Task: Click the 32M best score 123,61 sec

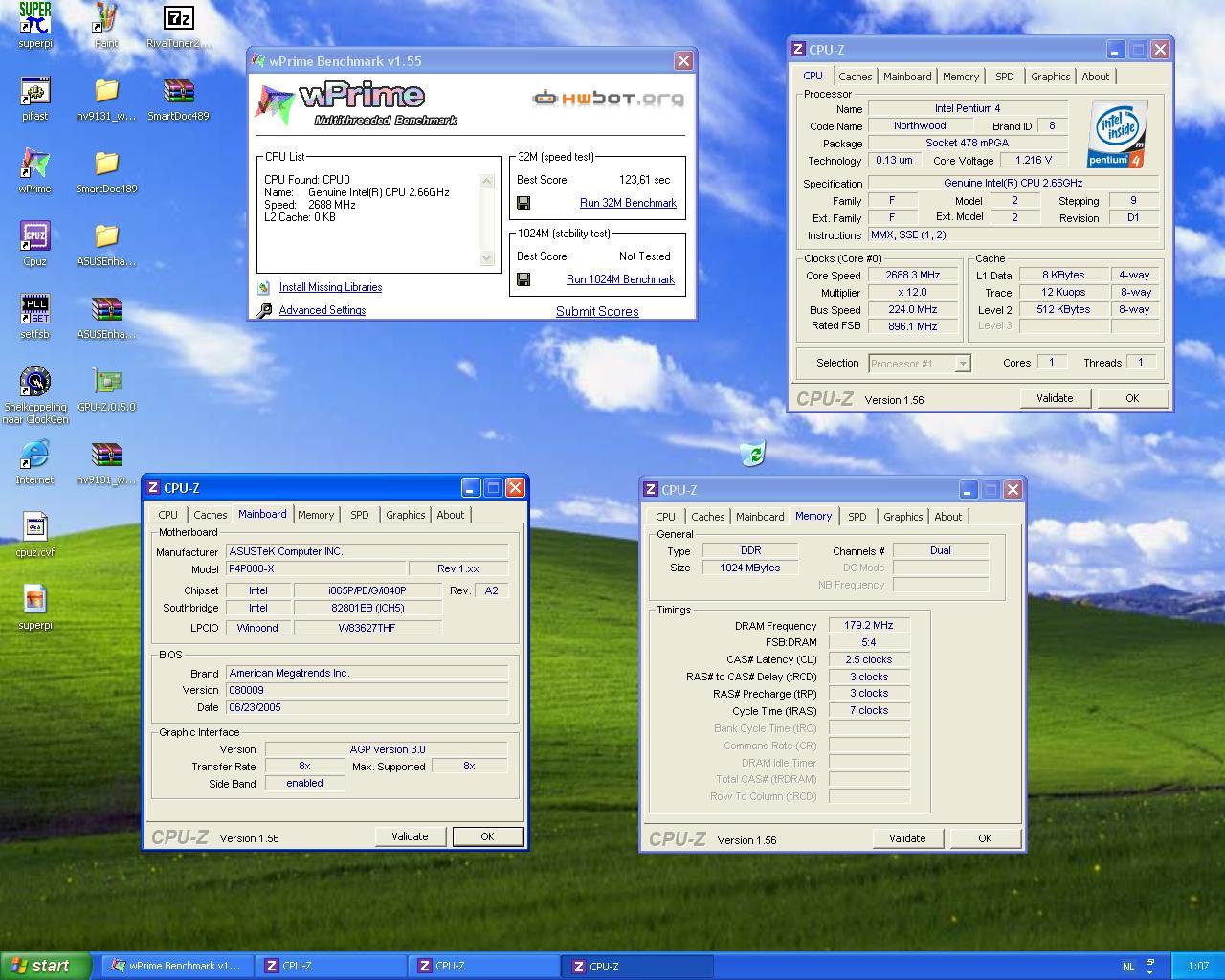Action: click(645, 180)
